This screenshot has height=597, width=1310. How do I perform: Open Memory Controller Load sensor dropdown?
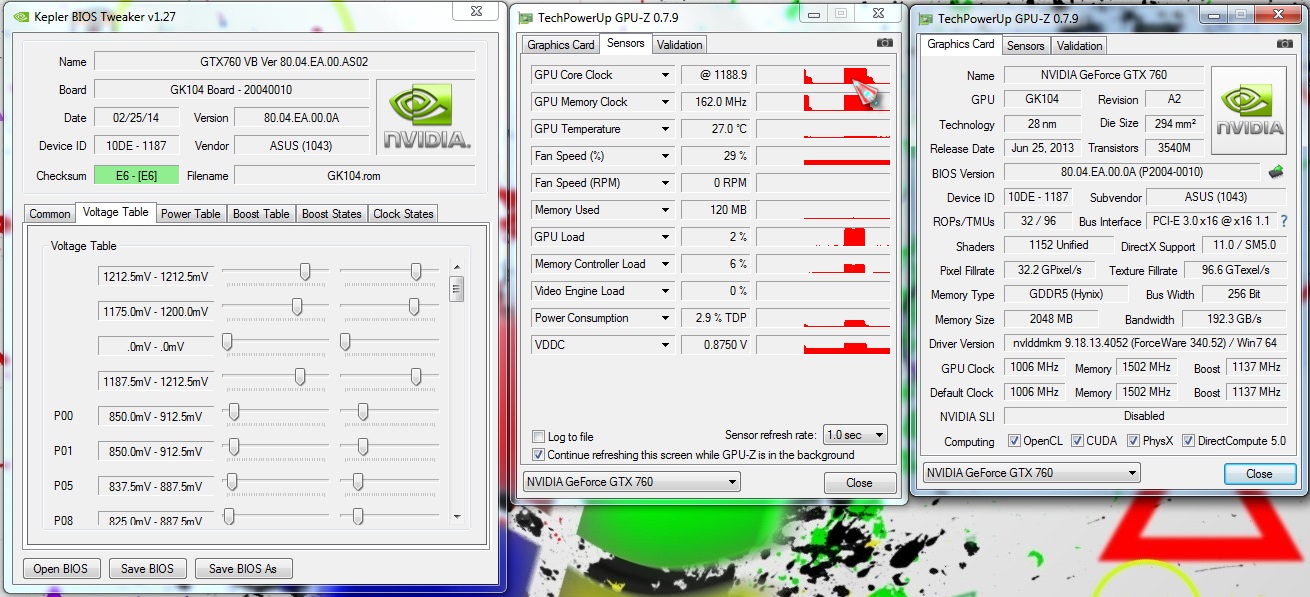tap(665, 264)
